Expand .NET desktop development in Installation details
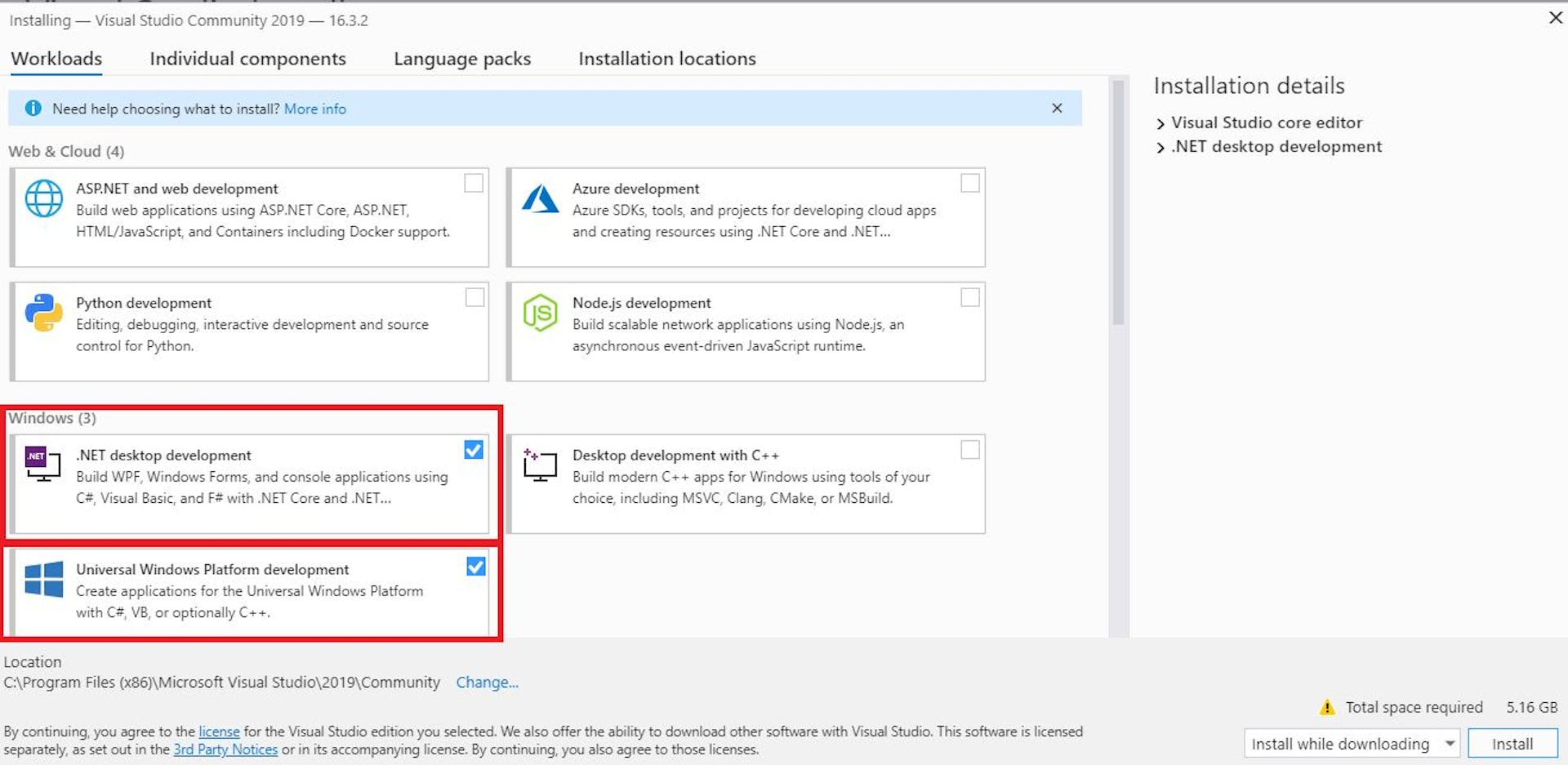This screenshot has height=765, width=1568. [x=1161, y=147]
